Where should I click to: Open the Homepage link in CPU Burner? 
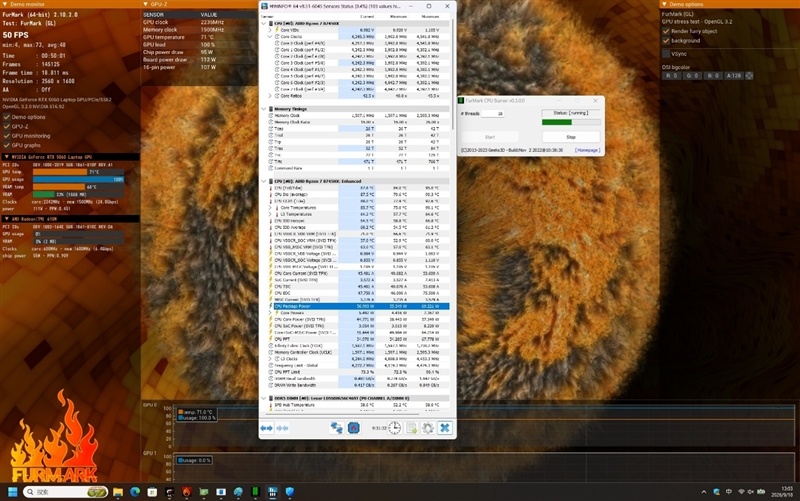587,150
